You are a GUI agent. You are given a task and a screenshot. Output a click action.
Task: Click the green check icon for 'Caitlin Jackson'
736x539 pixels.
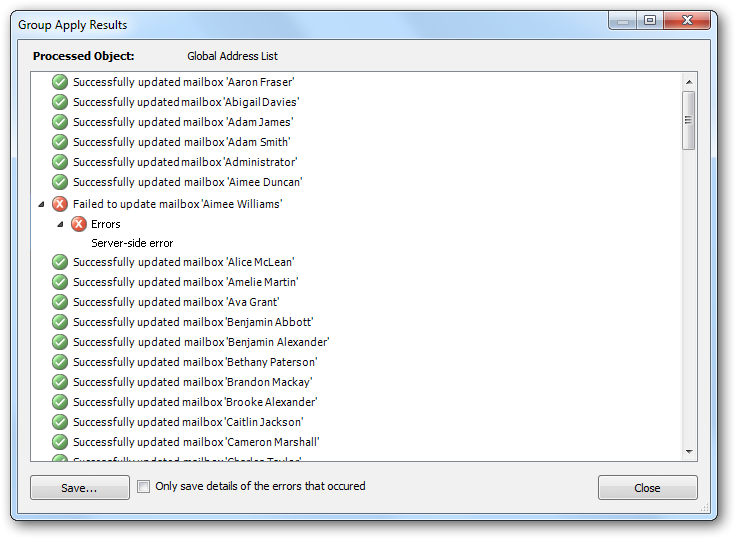point(60,422)
